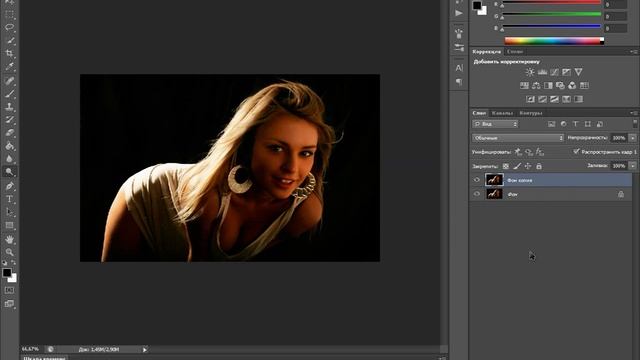Toggle lock all padlock next to 'Закрепить'
640x360 pixels.
pyautogui.click(x=539, y=166)
